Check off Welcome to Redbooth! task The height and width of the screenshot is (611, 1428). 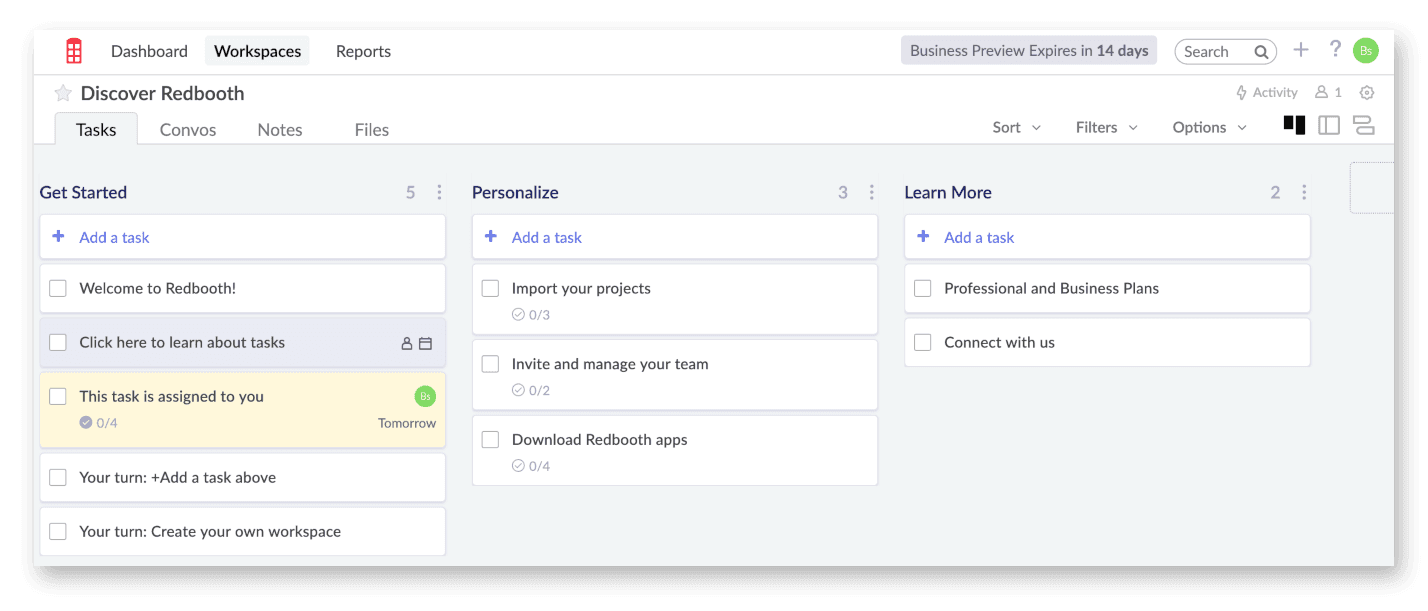(x=58, y=288)
